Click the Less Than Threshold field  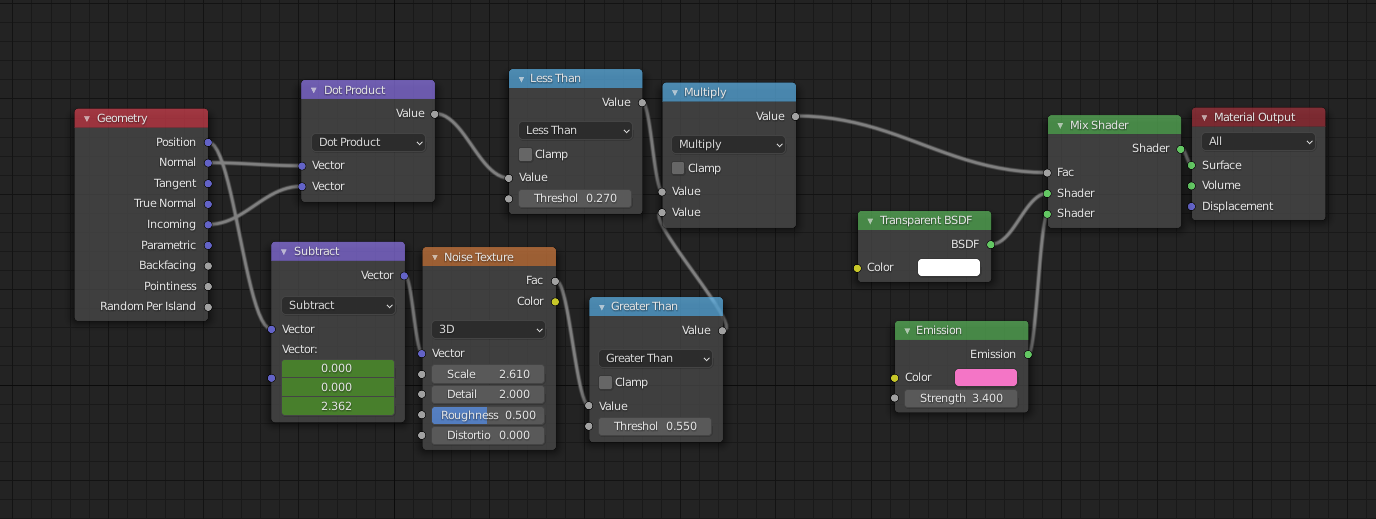point(575,198)
